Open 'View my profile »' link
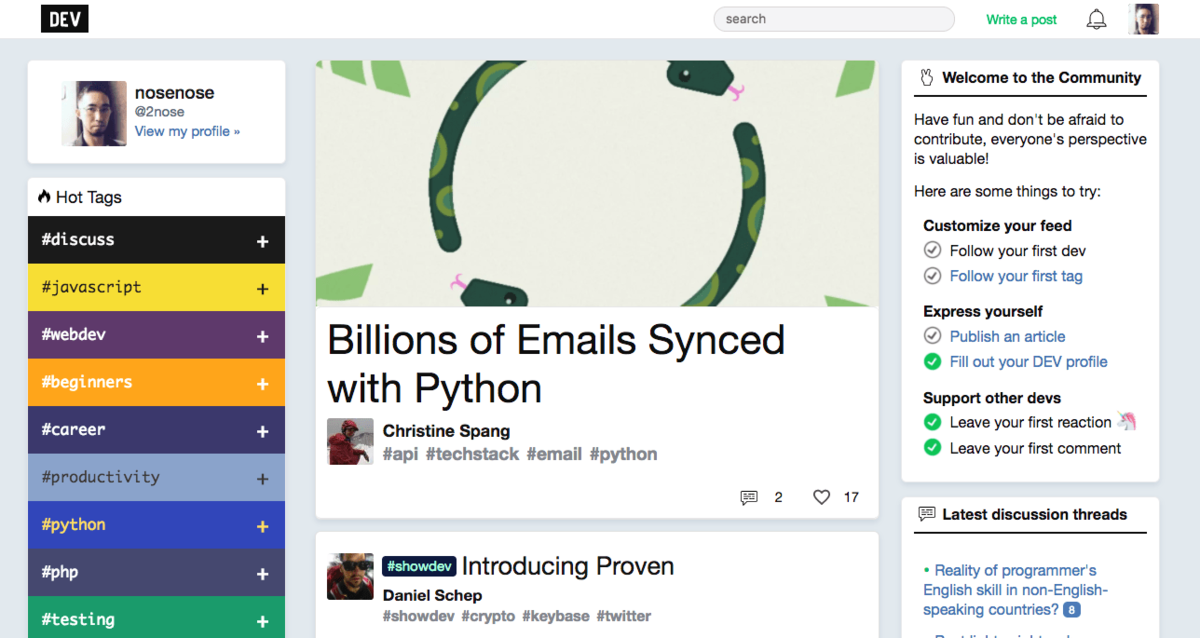Screen dimensions: 1200x638 point(187,131)
